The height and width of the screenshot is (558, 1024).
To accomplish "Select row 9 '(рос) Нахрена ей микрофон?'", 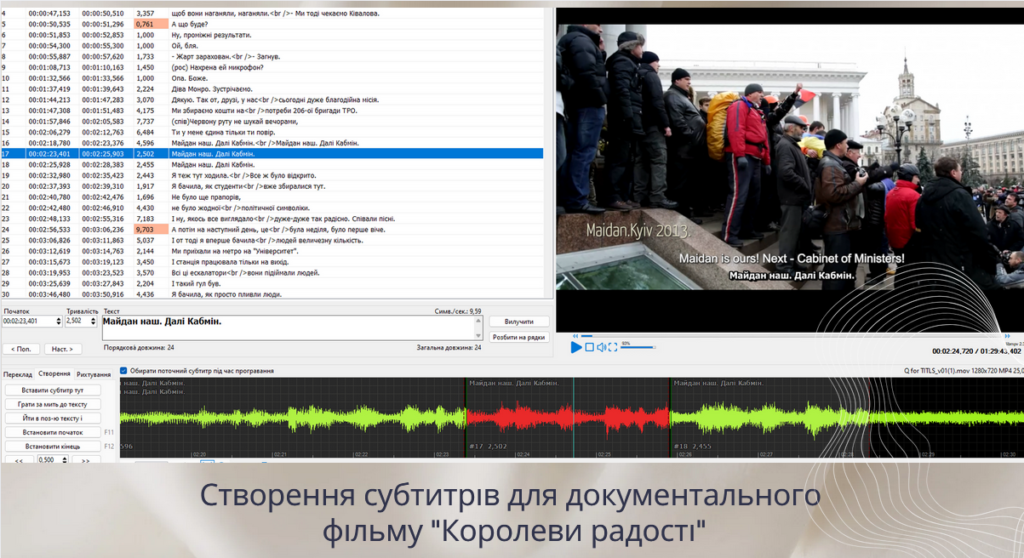I will tap(272, 67).
